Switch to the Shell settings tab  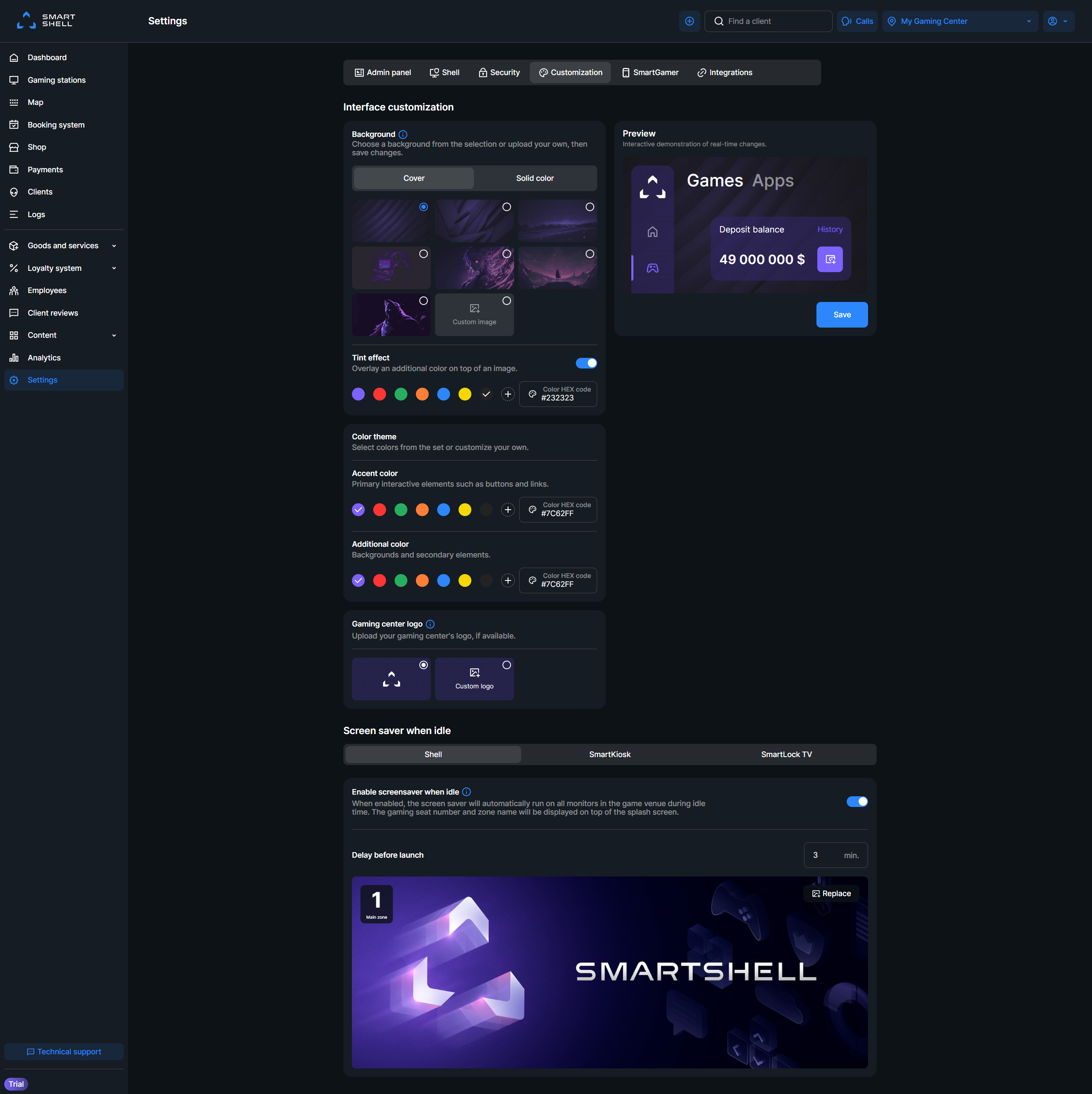(x=444, y=73)
